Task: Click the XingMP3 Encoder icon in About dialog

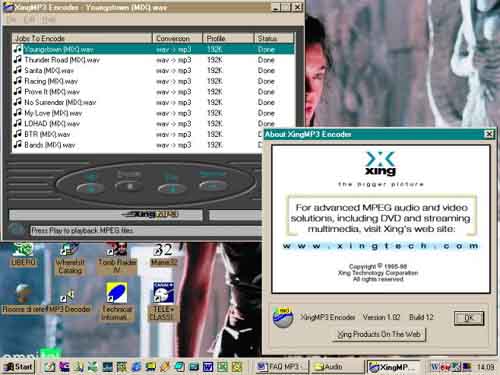Action: tap(283, 317)
